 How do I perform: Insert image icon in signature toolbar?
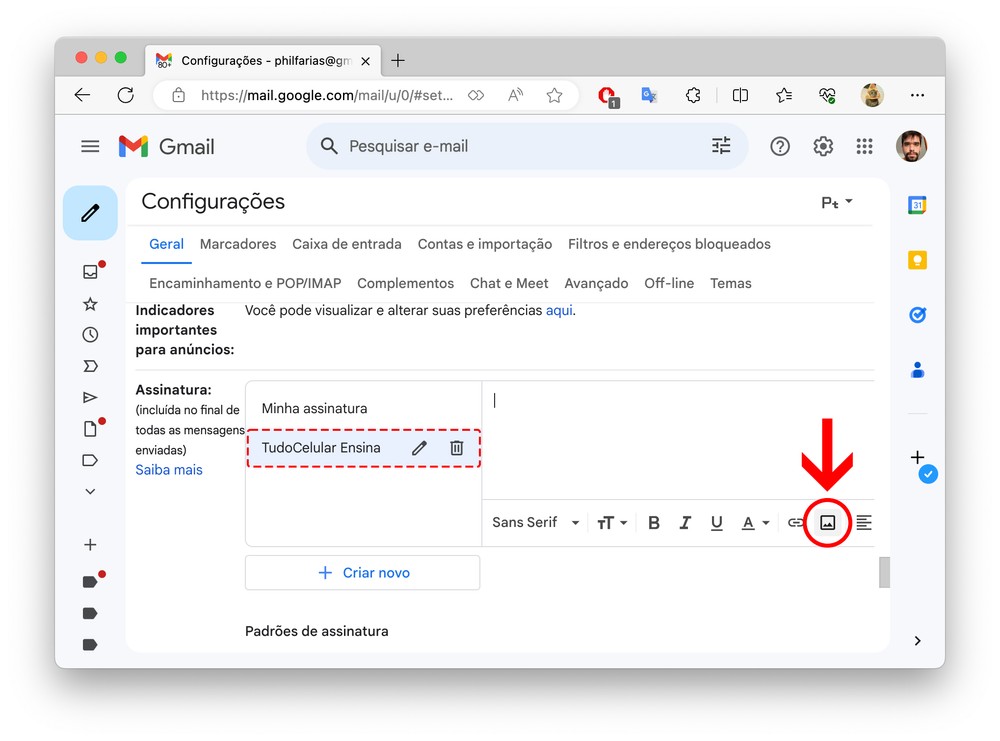(x=827, y=523)
